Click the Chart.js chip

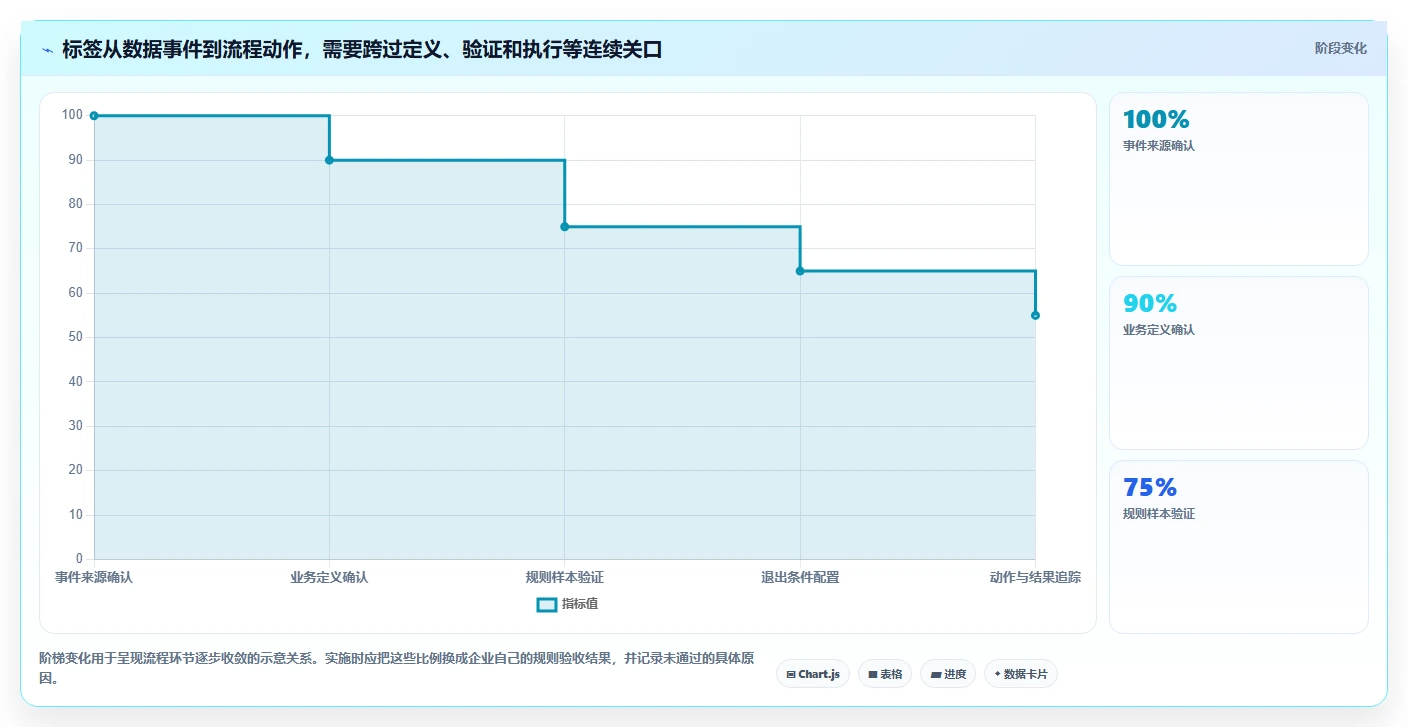point(813,674)
